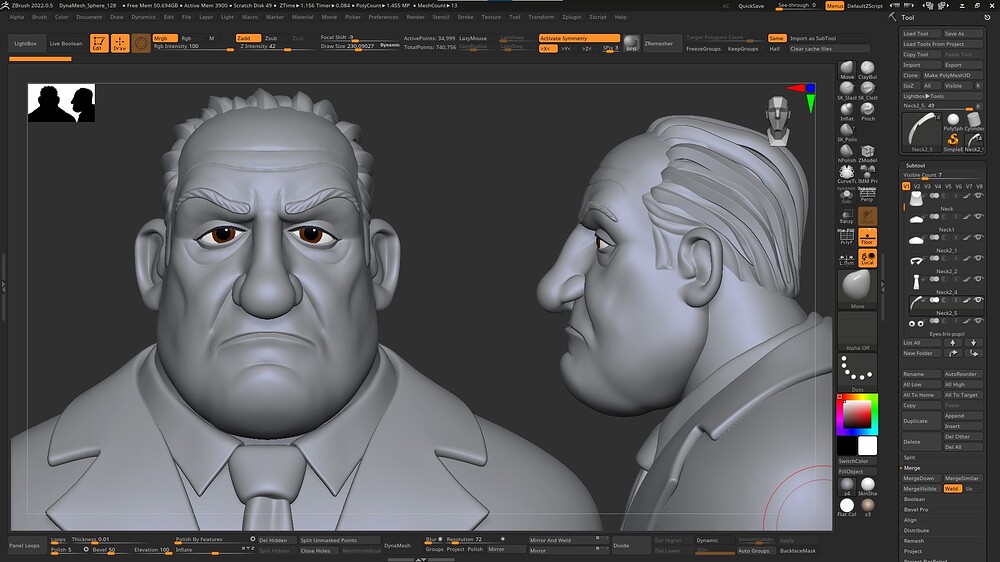
Task: Toggle Solo mode
Action: click(x=846, y=195)
